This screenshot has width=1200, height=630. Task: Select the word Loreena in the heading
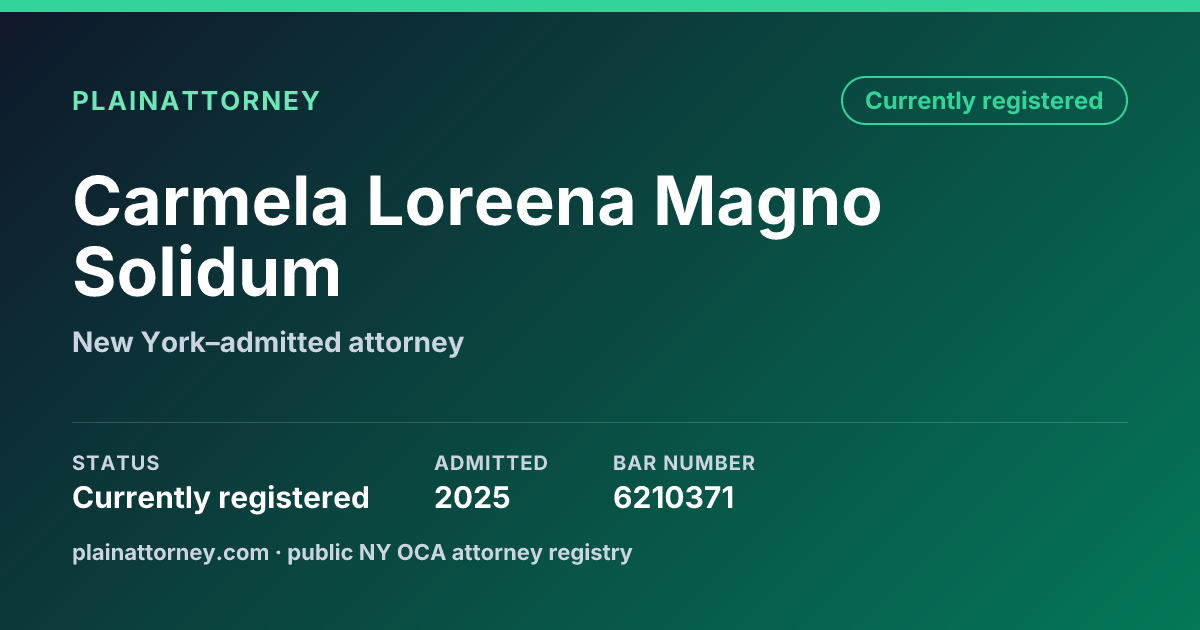501,201
